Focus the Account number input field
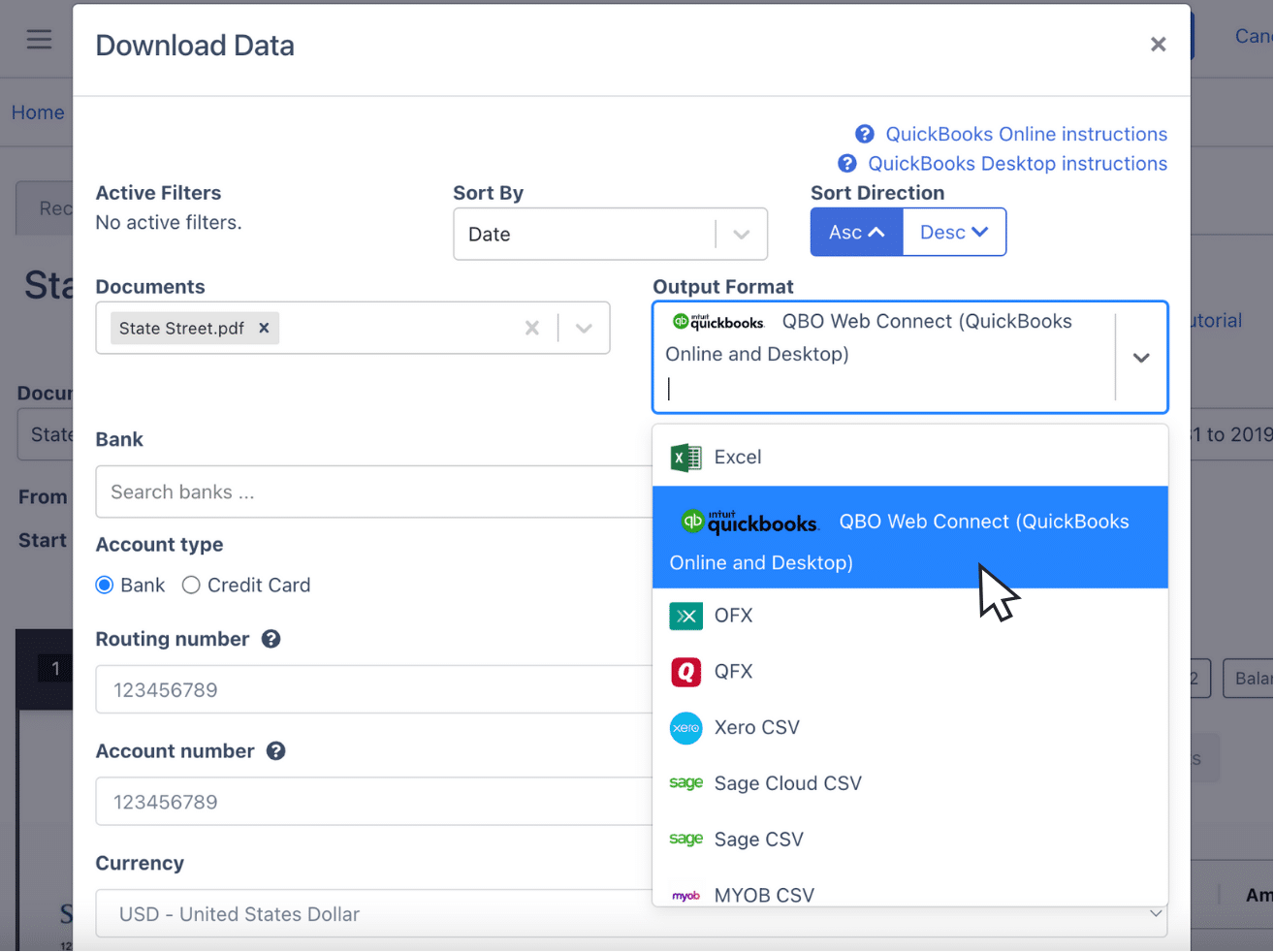This screenshot has width=1274, height=952. click(374, 802)
